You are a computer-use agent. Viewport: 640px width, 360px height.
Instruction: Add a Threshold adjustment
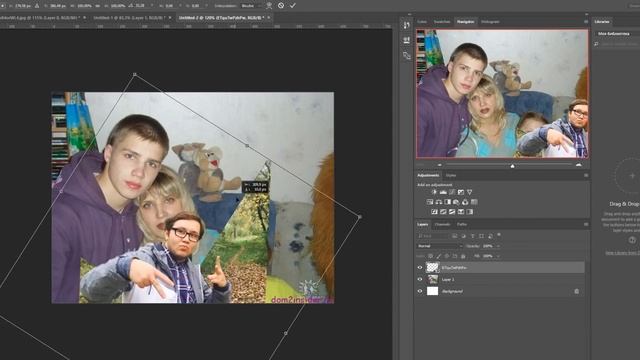click(x=452, y=212)
